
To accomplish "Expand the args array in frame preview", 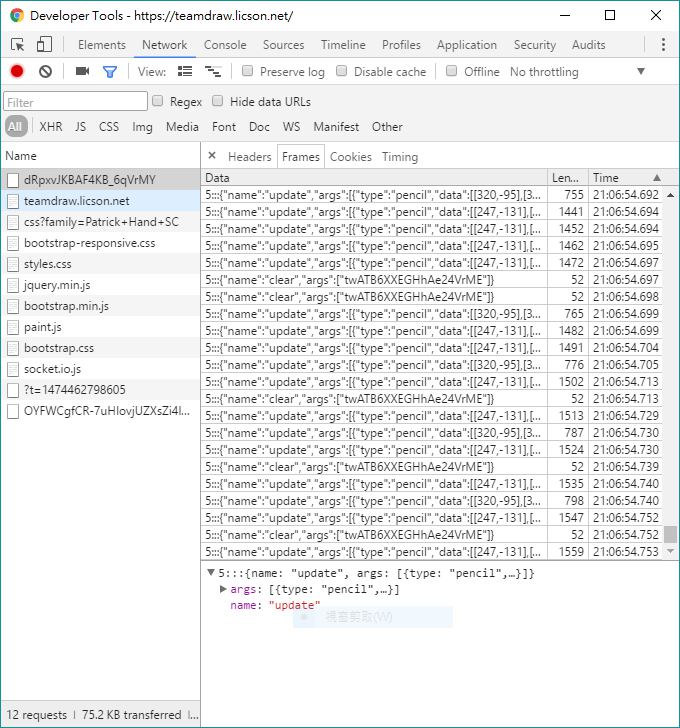I will 223,589.
